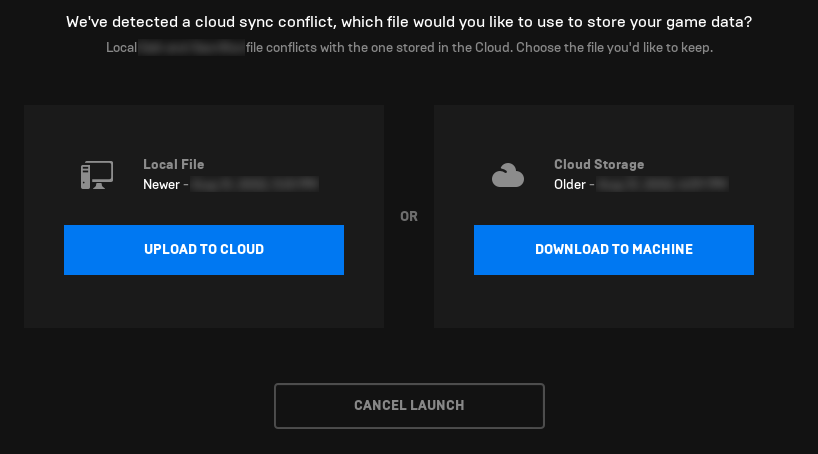The image size is (818, 454).
Task: Click the Cloud Storage cloud icon
Action: pyautogui.click(x=508, y=176)
